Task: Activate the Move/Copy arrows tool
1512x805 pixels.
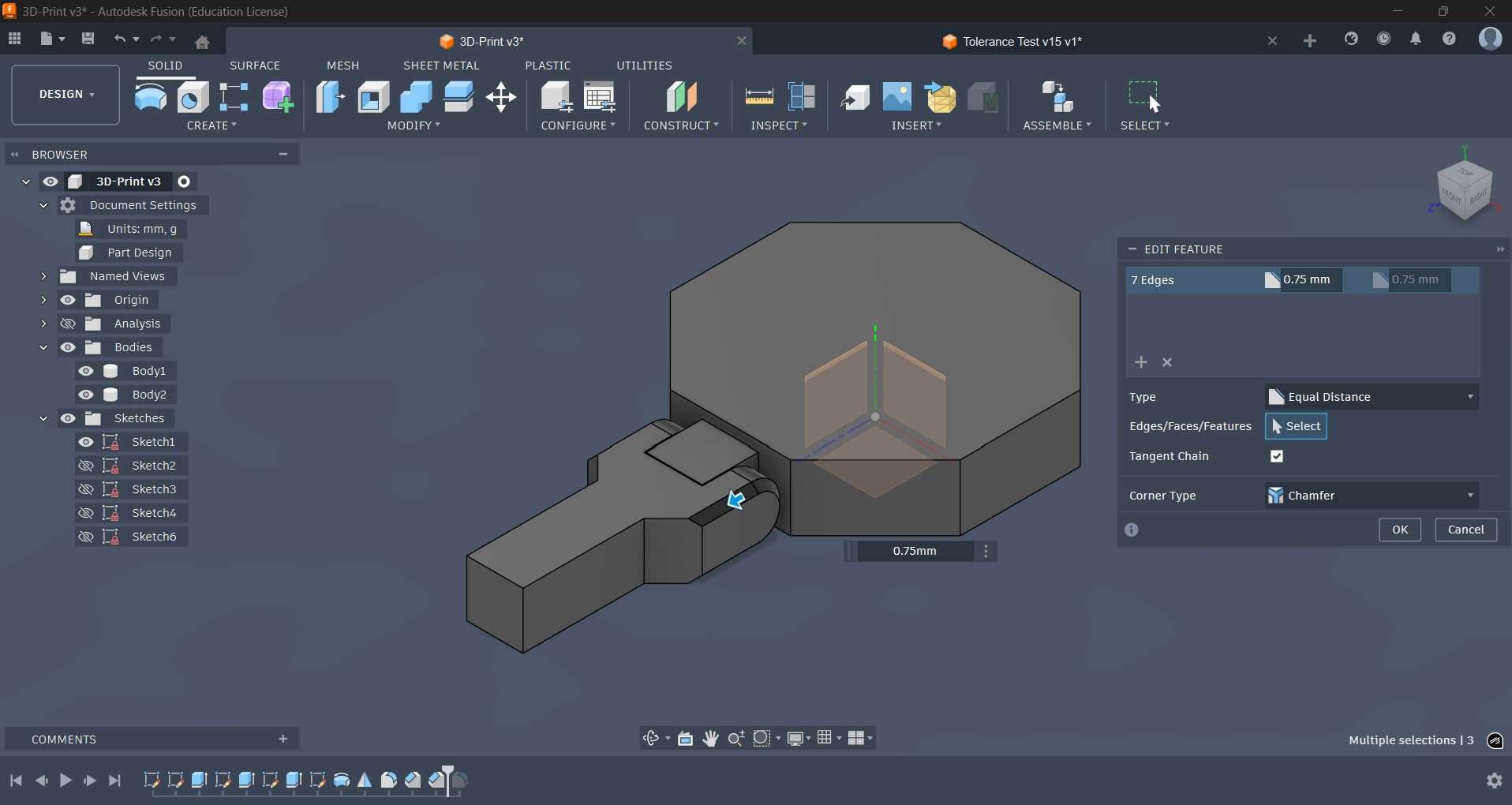Action: (502, 98)
